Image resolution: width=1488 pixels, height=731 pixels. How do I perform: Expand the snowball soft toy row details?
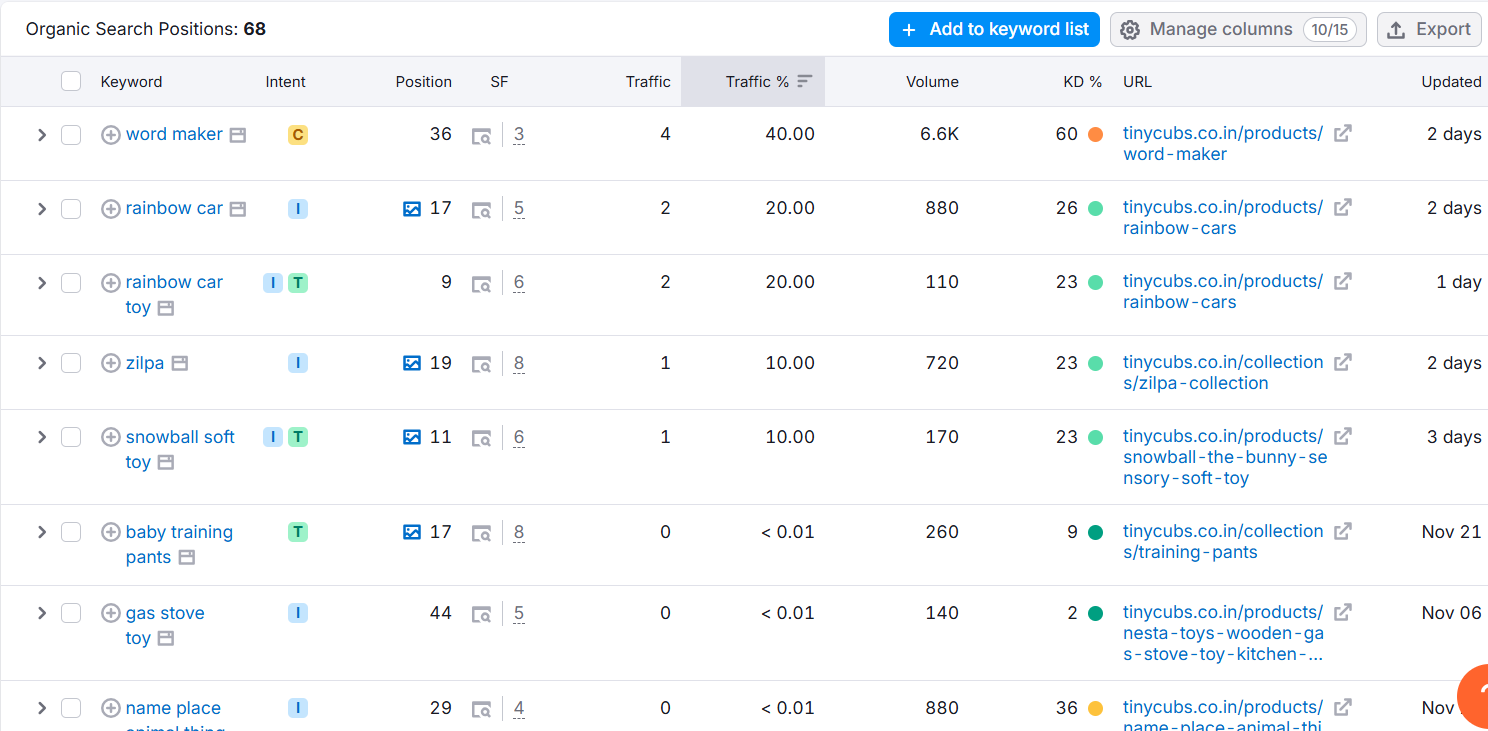[x=41, y=437]
